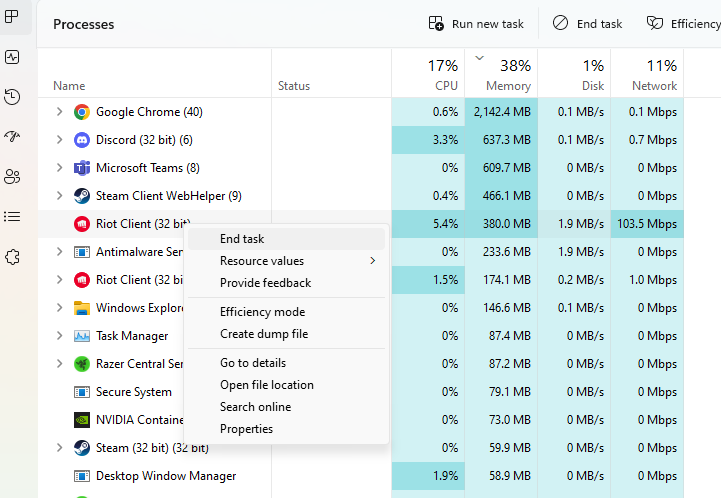Click the Efficiency mode toolbar button
Screen dimensions: 721x498
point(683,23)
